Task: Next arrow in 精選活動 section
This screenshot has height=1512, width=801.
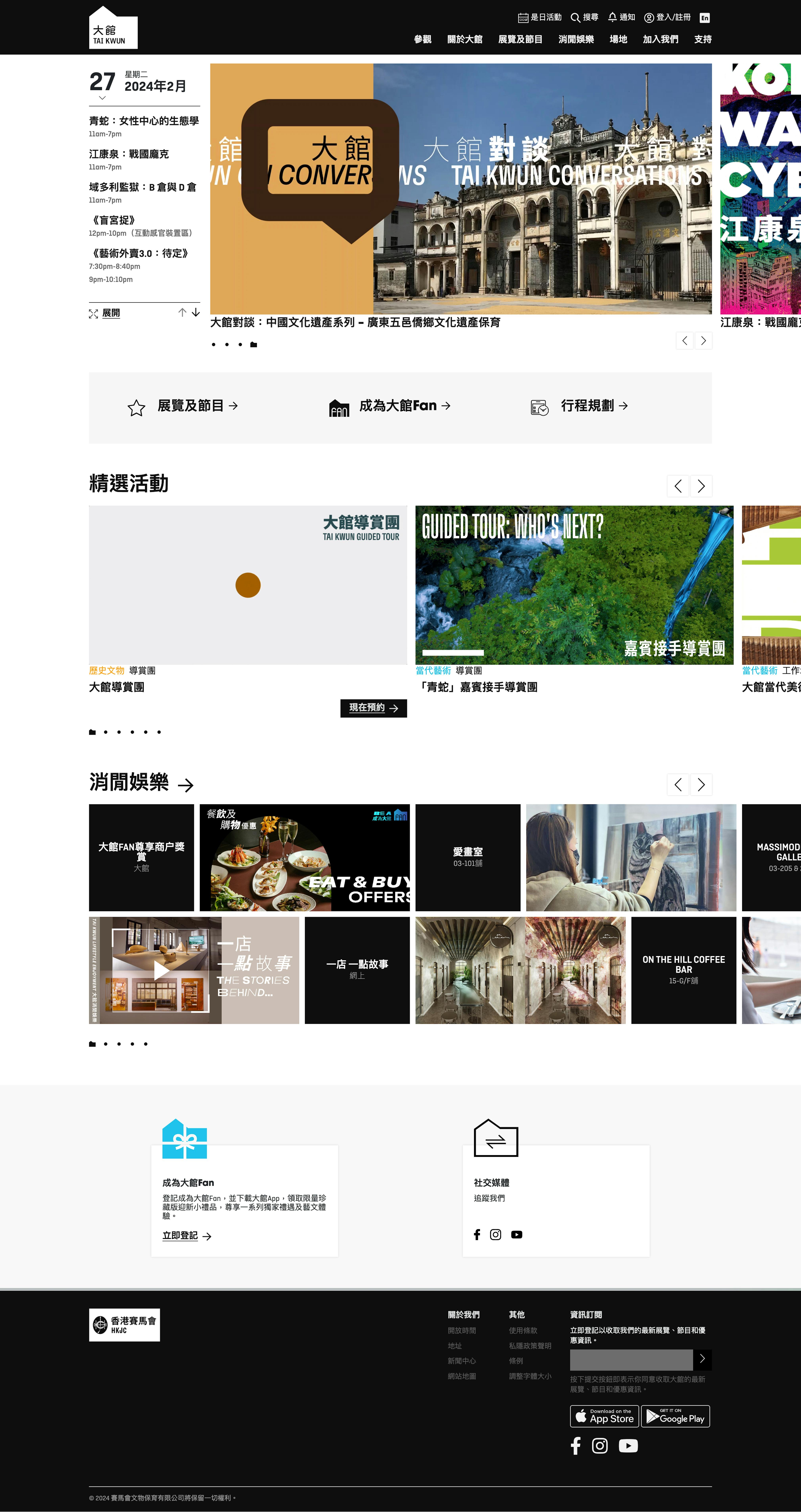Action: tap(701, 486)
